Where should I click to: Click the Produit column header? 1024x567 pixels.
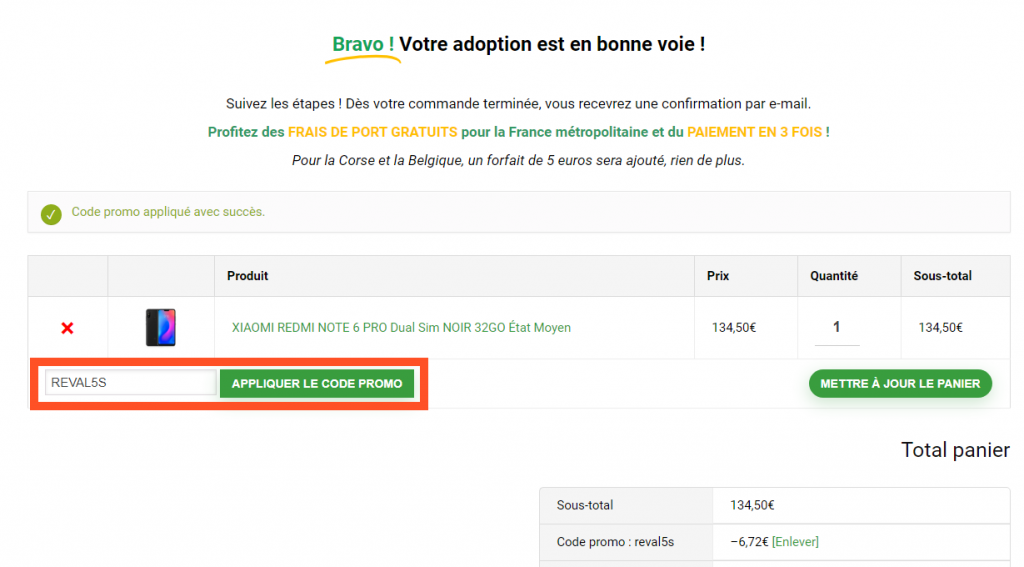248,276
